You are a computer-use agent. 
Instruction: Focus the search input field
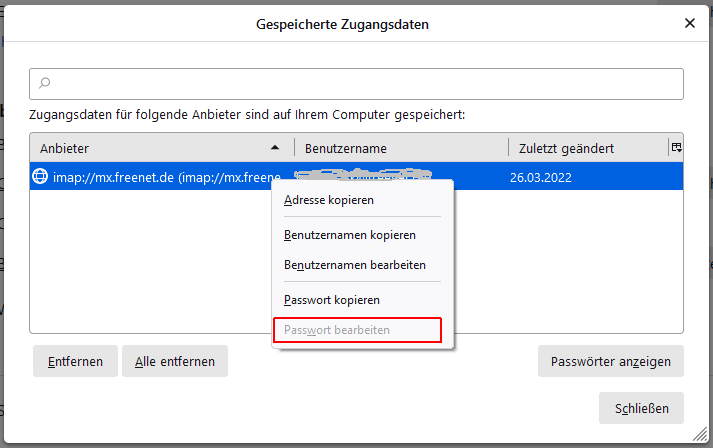pos(360,83)
